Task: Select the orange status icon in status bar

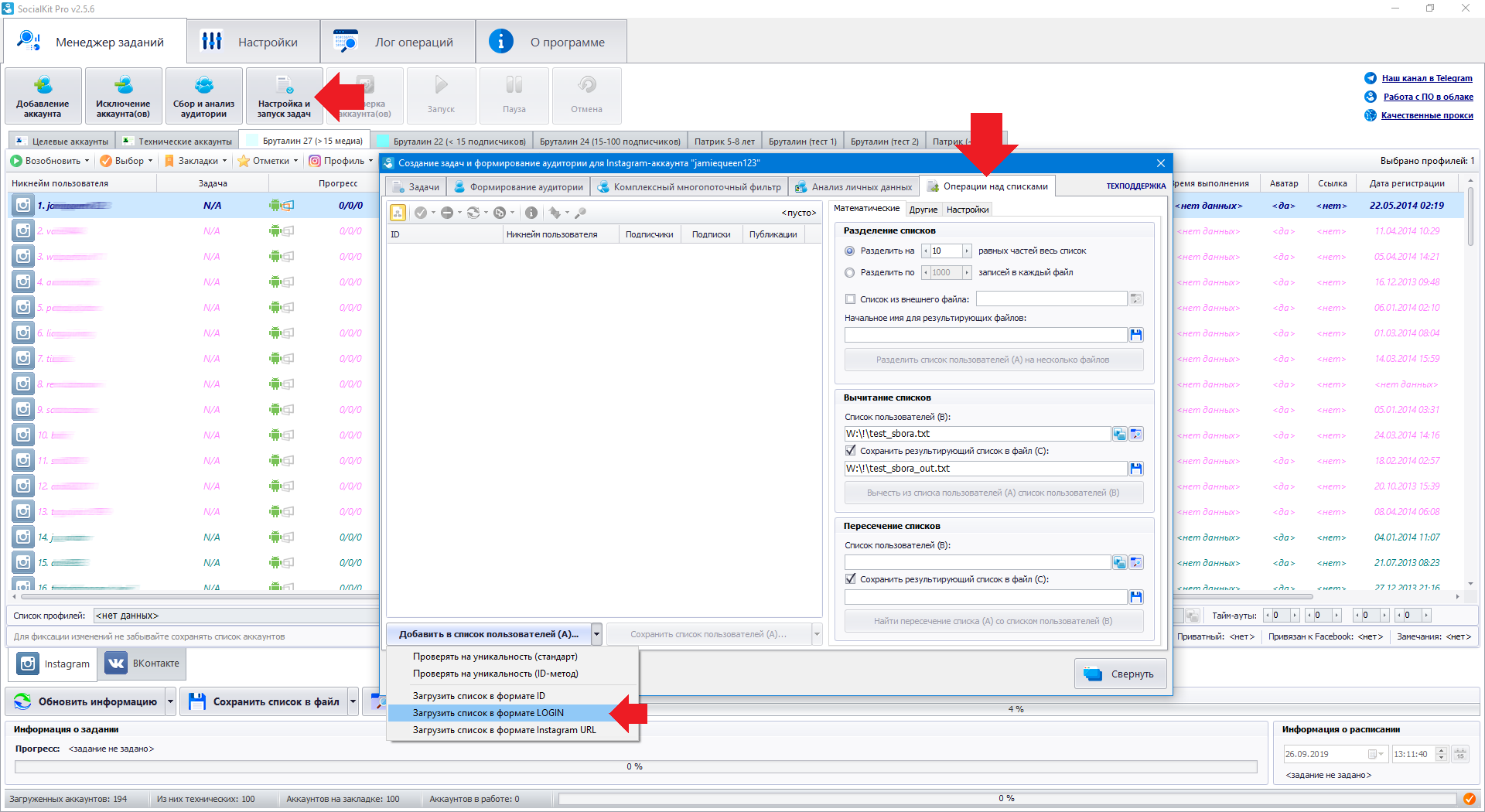Action: click(1469, 799)
